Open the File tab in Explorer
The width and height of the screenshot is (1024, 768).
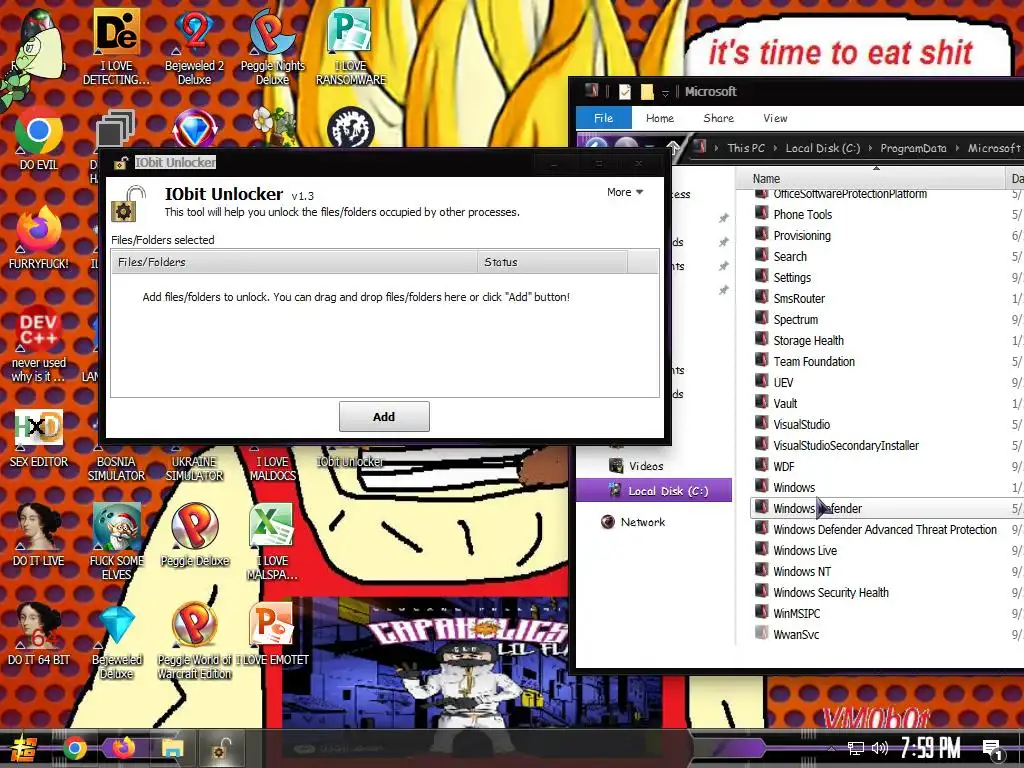(x=603, y=118)
